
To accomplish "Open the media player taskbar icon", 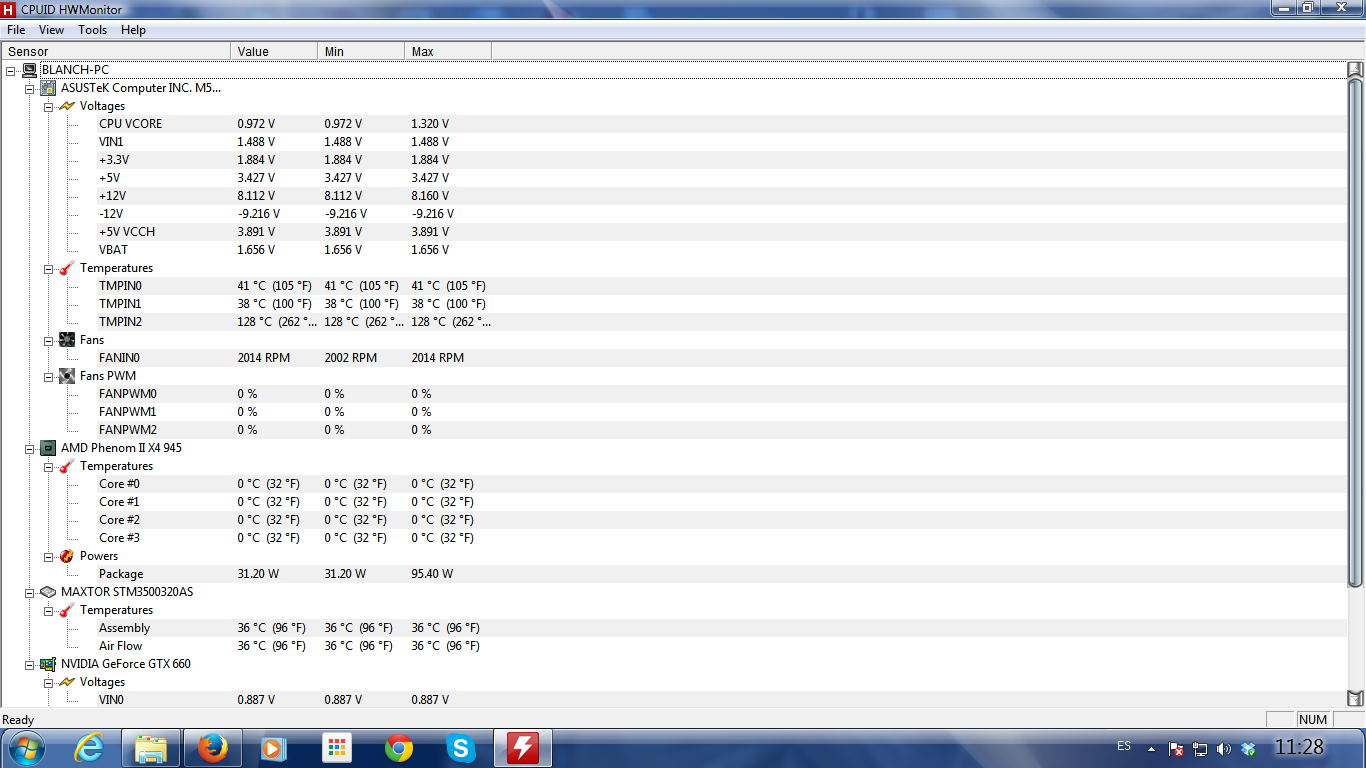I will [275, 748].
